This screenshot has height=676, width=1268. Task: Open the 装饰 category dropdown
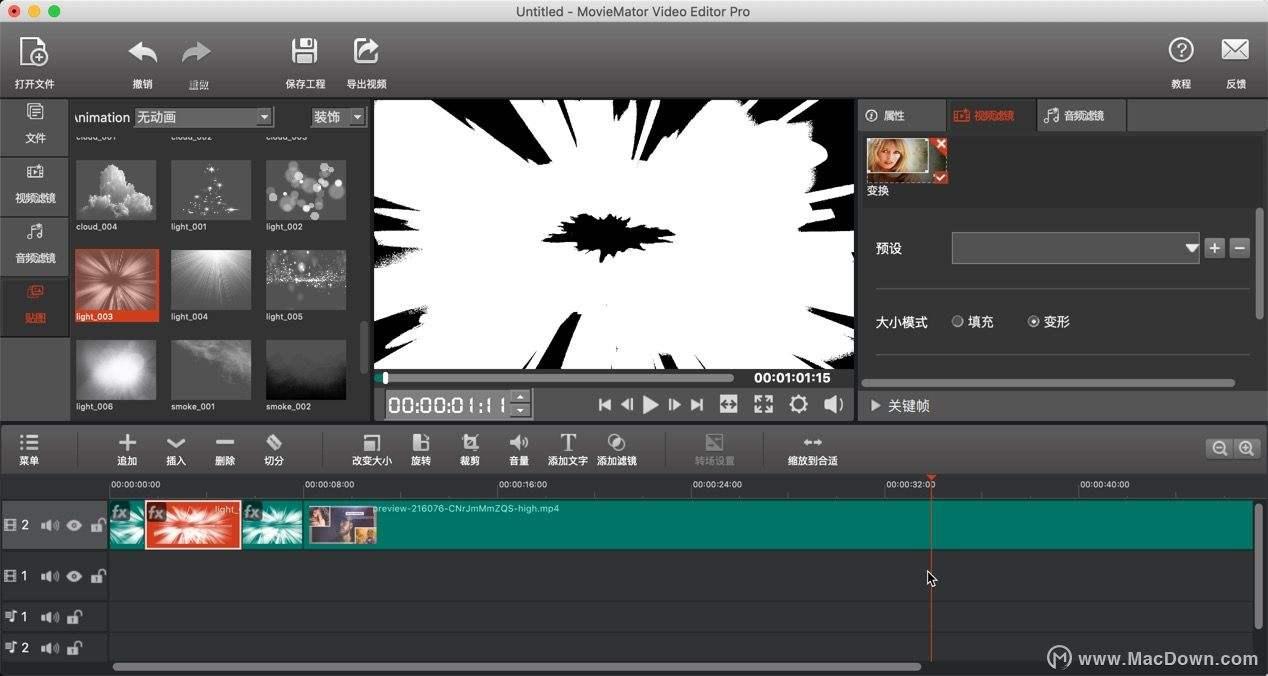pos(338,117)
